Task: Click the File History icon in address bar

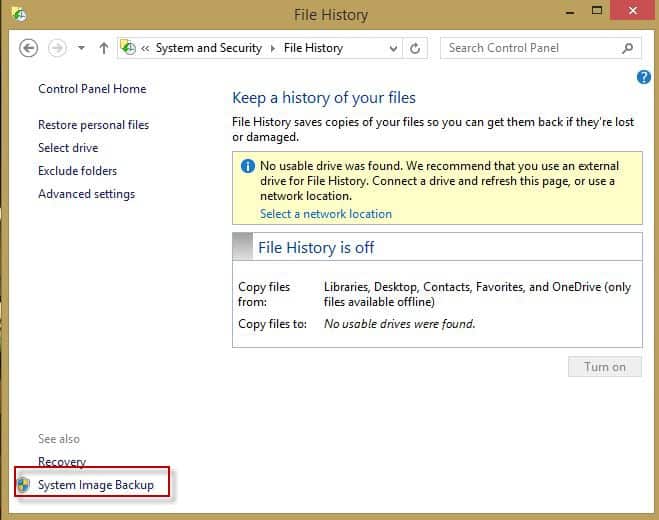Action: pyautogui.click(x=128, y=48)
